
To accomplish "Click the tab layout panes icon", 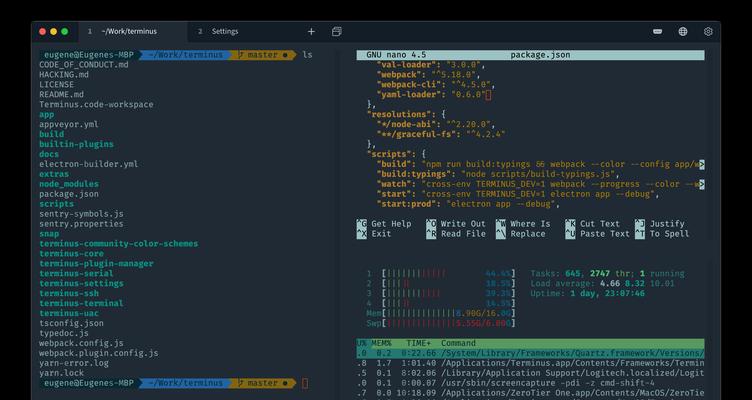I will 337,32.
